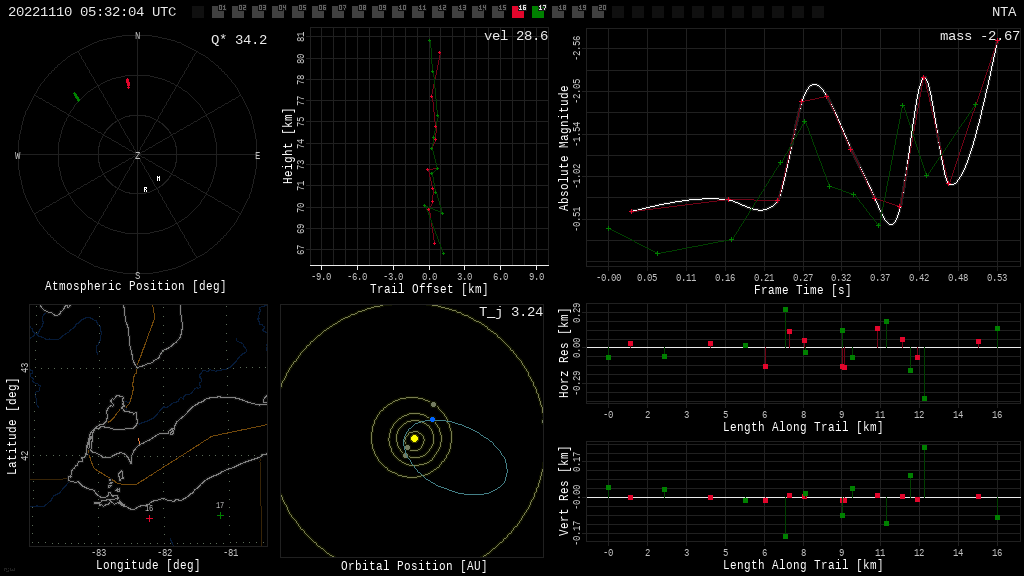Click the green station 17 map marker

221,515
